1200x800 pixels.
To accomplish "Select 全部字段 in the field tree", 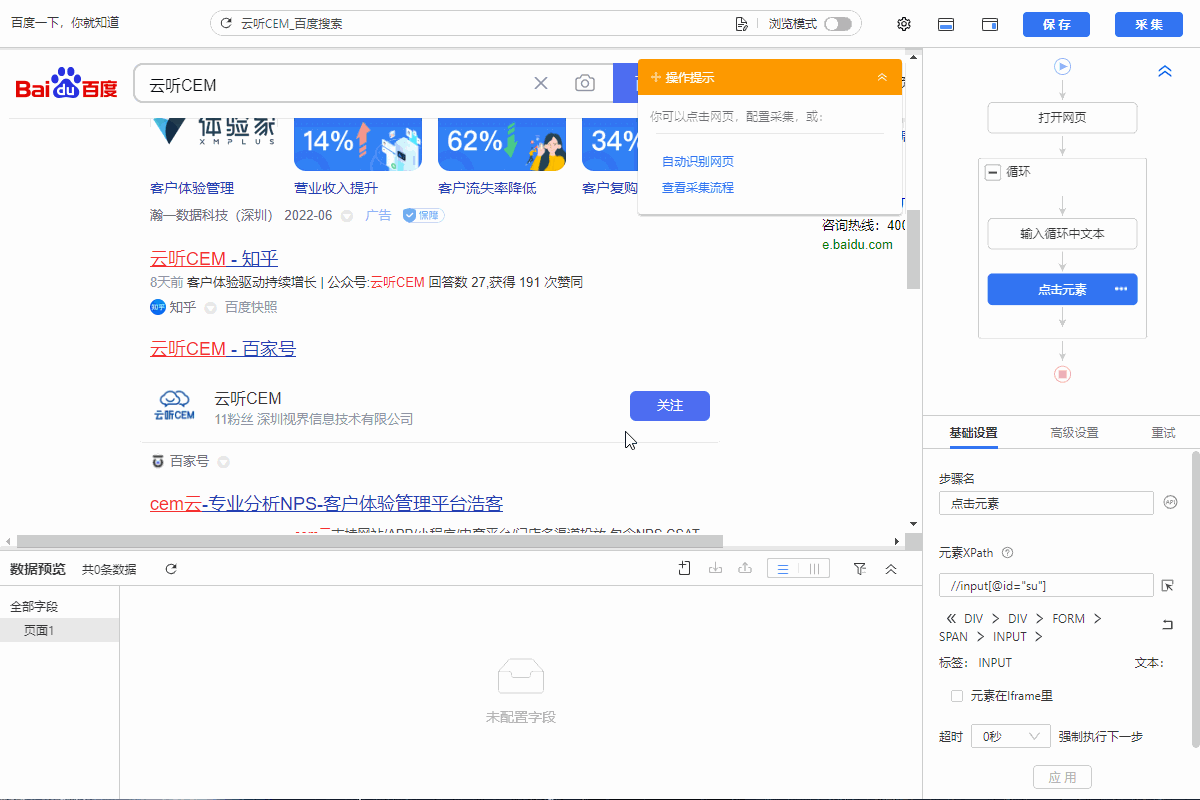I will (34, 606).
